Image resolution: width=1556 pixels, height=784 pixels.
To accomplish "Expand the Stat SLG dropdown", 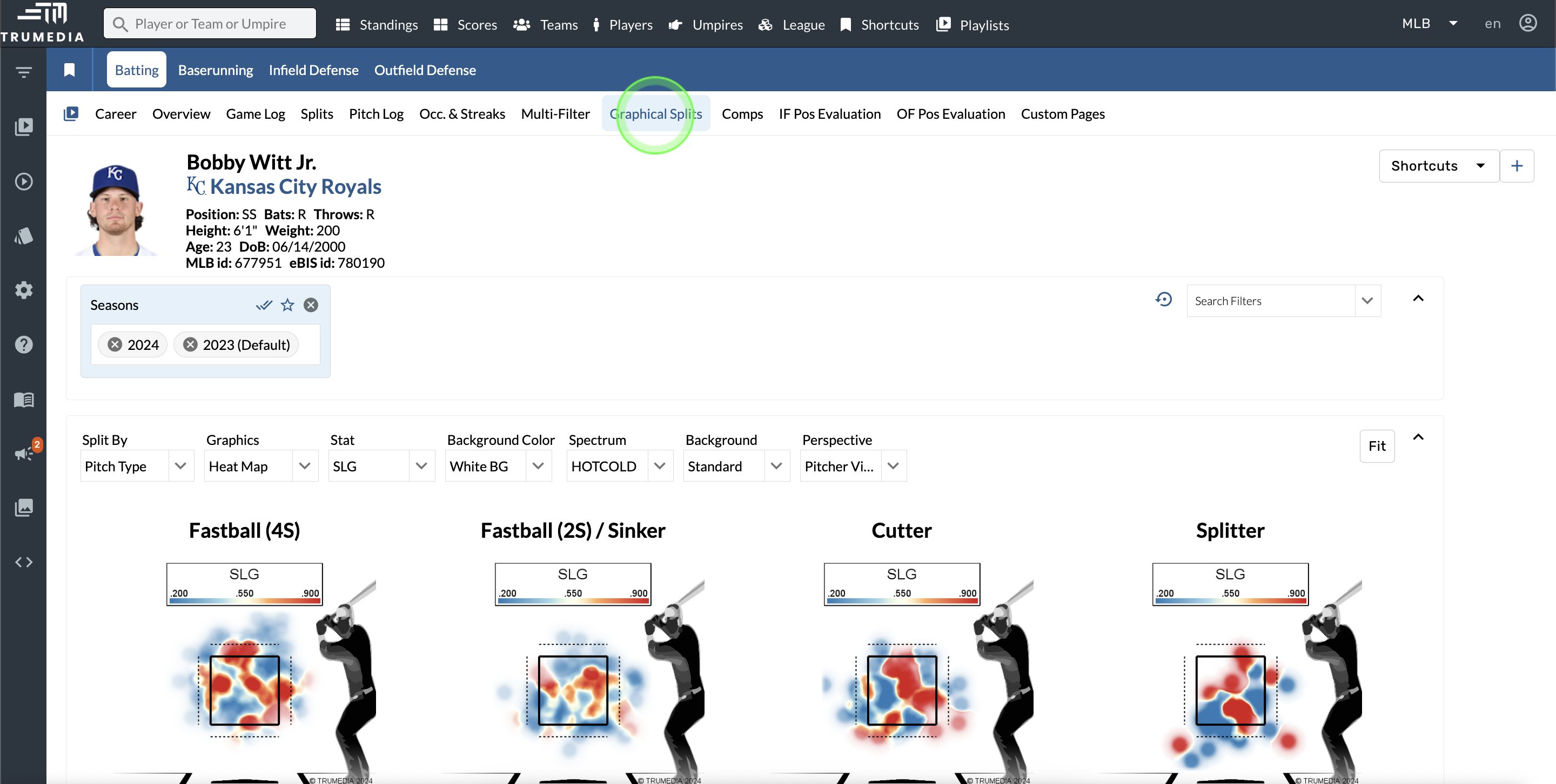I will 381,466.
